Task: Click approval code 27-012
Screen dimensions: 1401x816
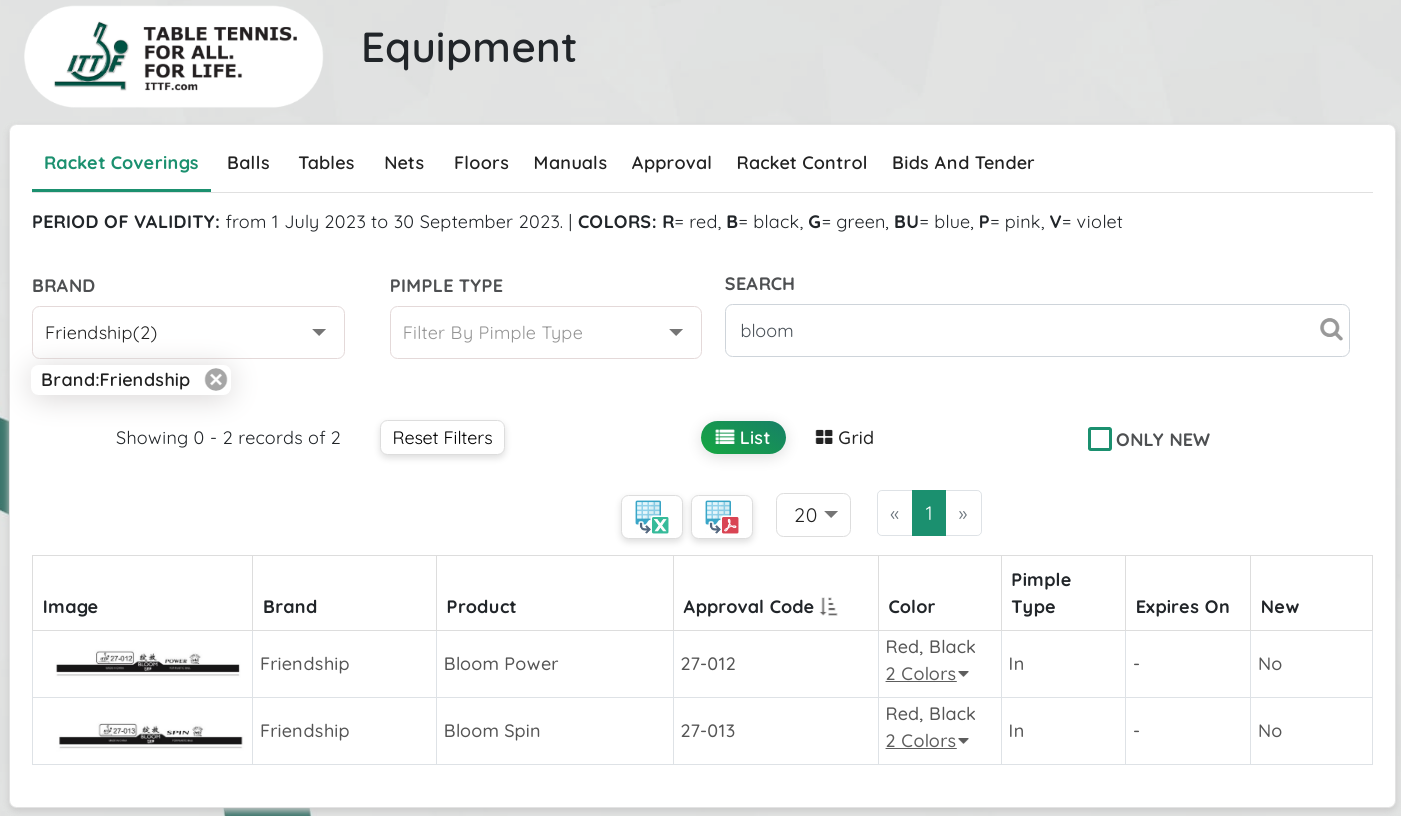Action: point(708,664)
